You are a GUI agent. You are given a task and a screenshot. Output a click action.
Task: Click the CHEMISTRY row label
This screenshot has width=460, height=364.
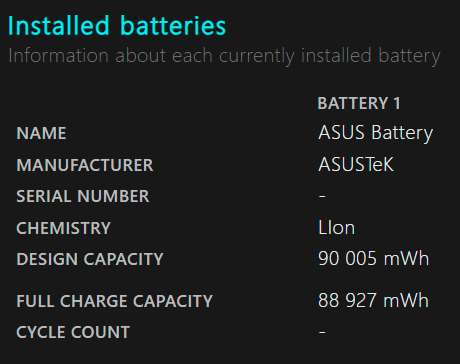(x=63, y=228)
